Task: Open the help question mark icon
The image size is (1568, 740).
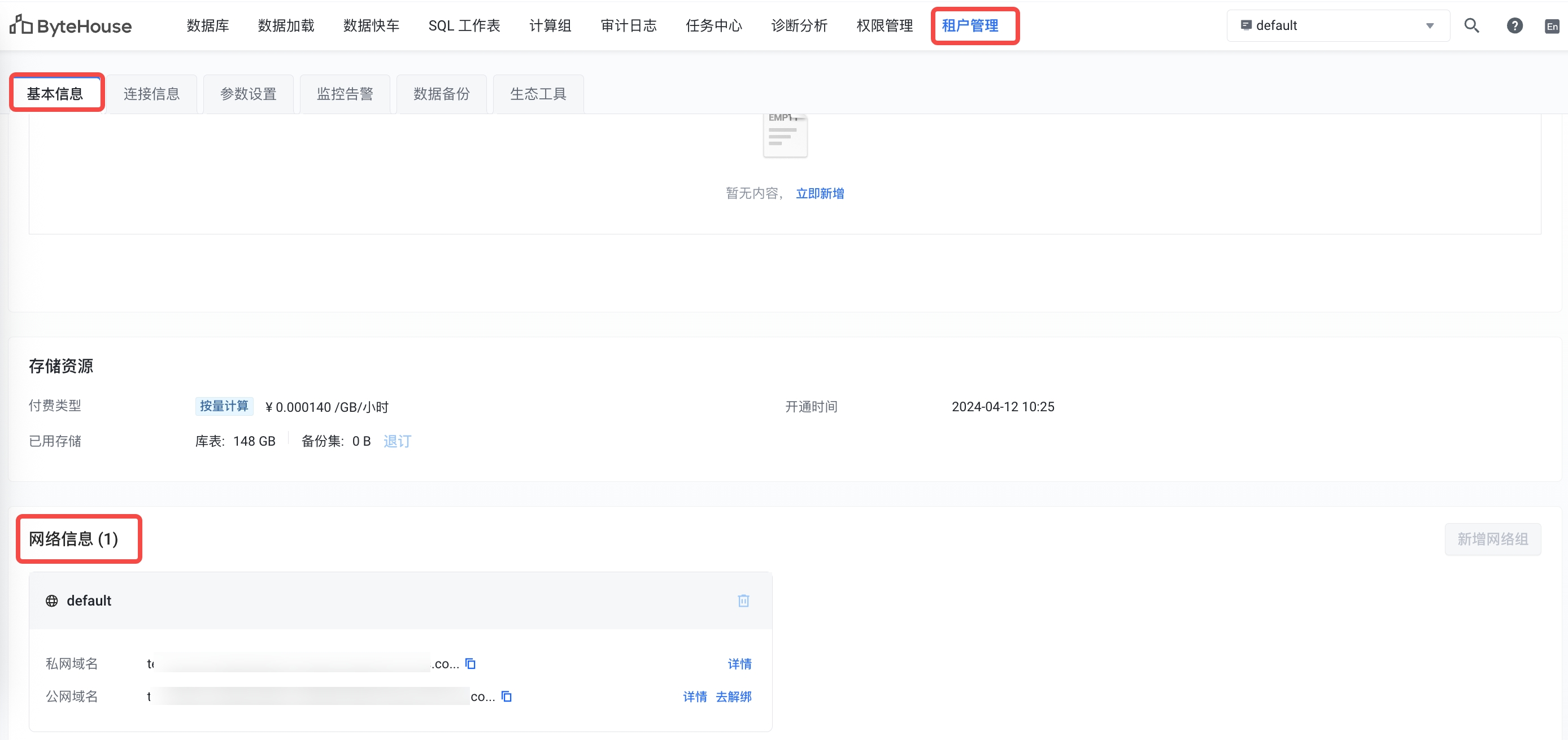Action: [1514, 25]
